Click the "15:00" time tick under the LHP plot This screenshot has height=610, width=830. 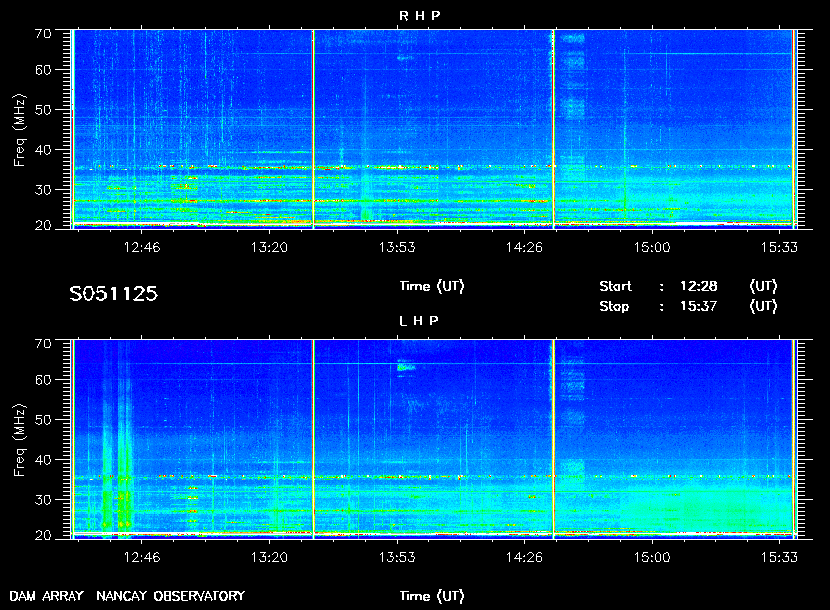pos(652,557)
